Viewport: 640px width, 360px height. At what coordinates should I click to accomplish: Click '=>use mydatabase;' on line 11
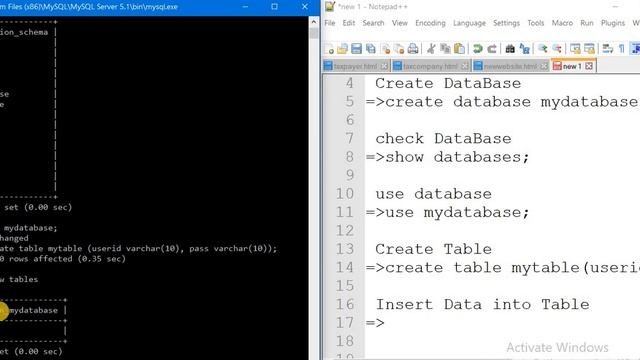click(447, 213)
